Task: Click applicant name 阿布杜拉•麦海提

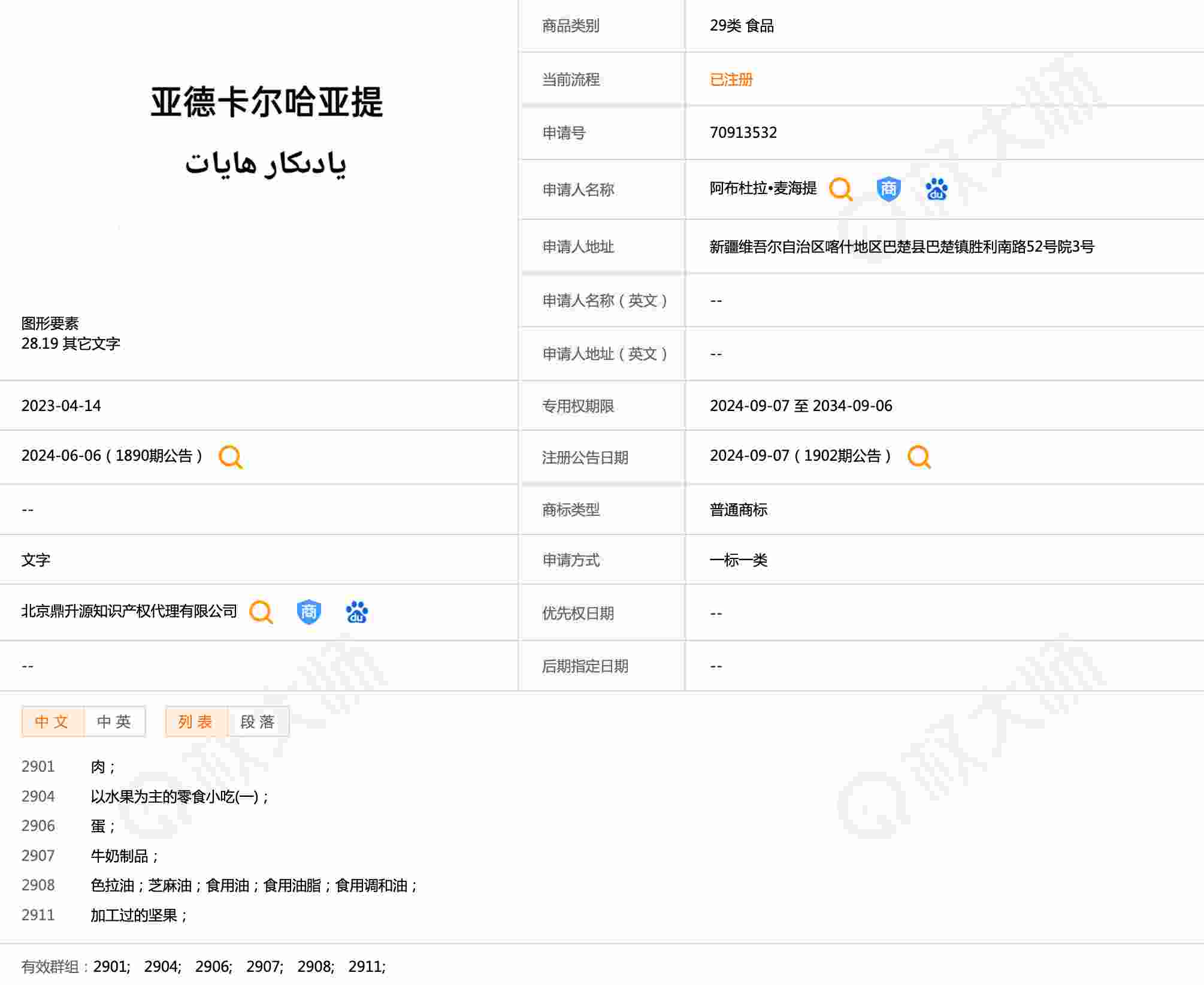Action: click(763, 189)
